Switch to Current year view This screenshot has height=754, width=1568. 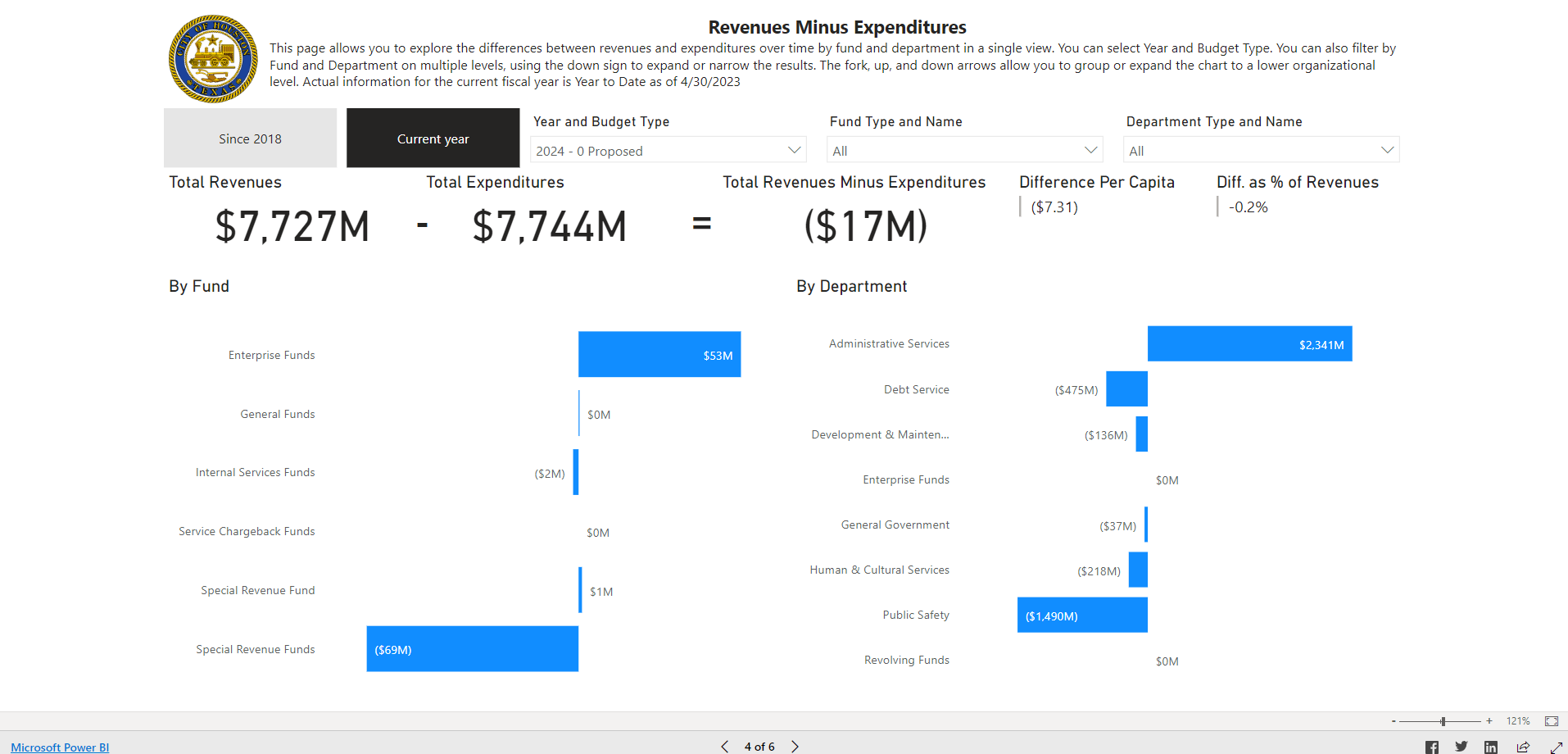point(433,138)
